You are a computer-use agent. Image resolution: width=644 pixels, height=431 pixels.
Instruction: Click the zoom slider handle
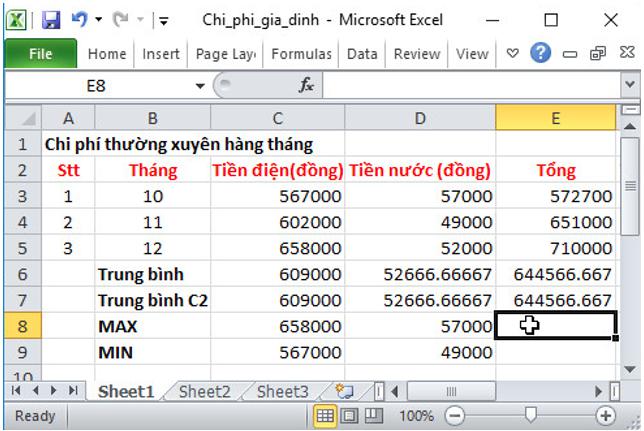pyautogui.click(x=531, y=415)
